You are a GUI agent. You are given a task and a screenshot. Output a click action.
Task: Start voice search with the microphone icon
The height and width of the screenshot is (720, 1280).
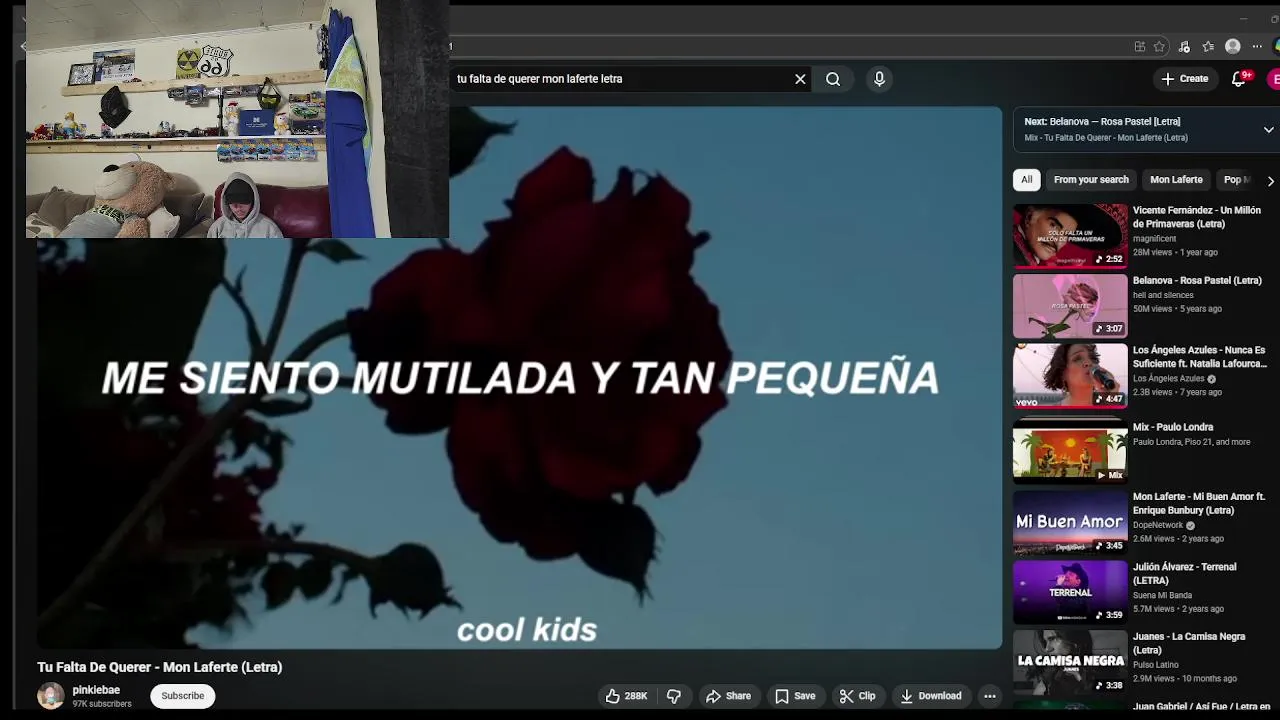879,79
